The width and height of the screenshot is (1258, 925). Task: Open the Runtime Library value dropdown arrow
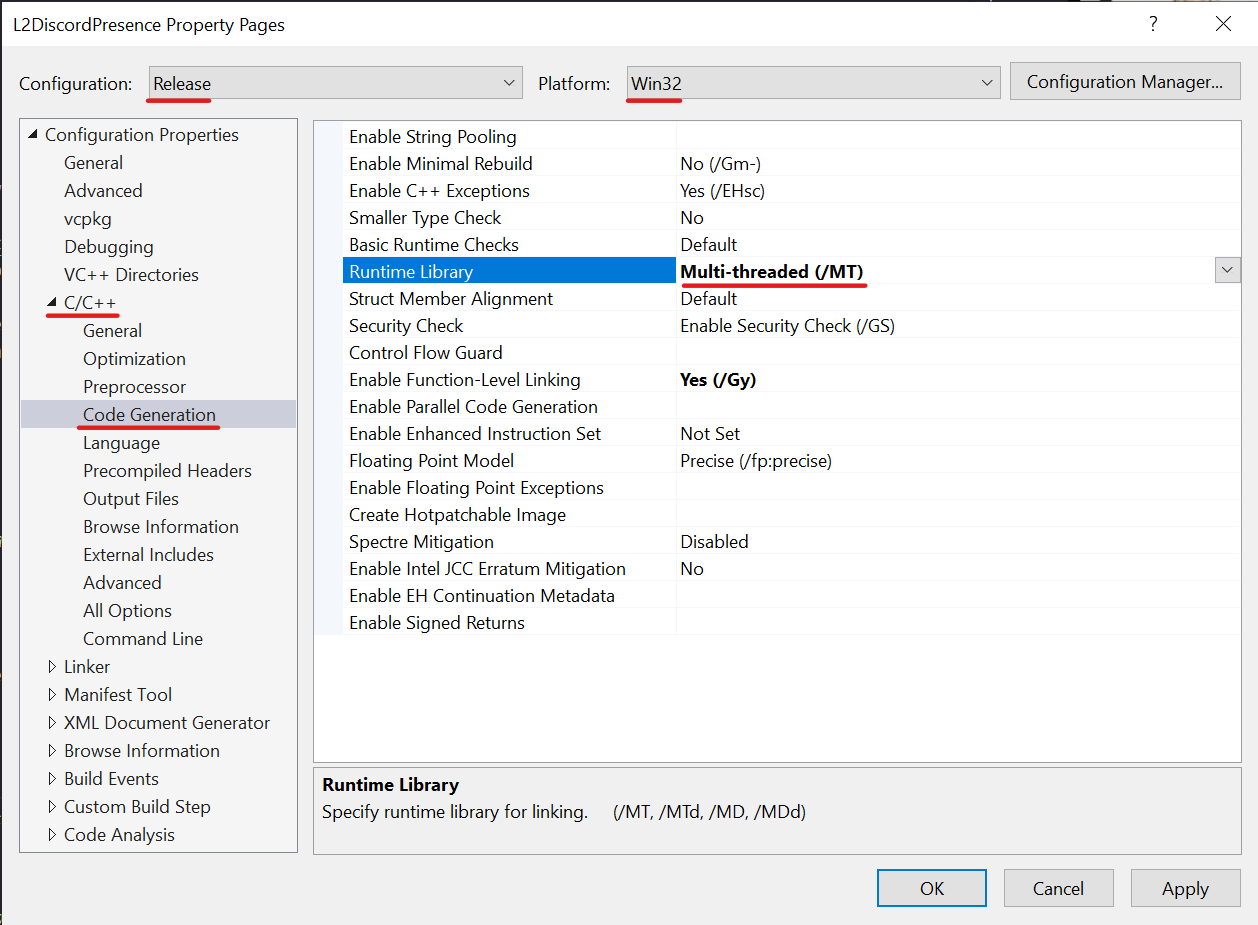point(1227,270)
